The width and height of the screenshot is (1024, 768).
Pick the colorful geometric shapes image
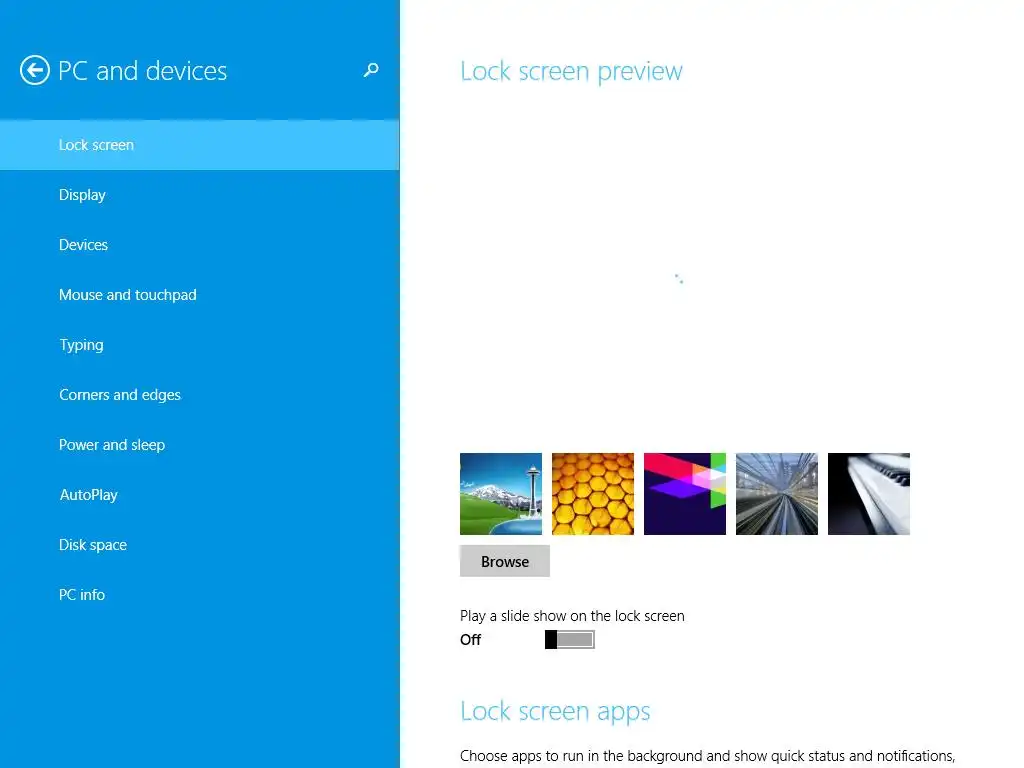coord(685,494)
